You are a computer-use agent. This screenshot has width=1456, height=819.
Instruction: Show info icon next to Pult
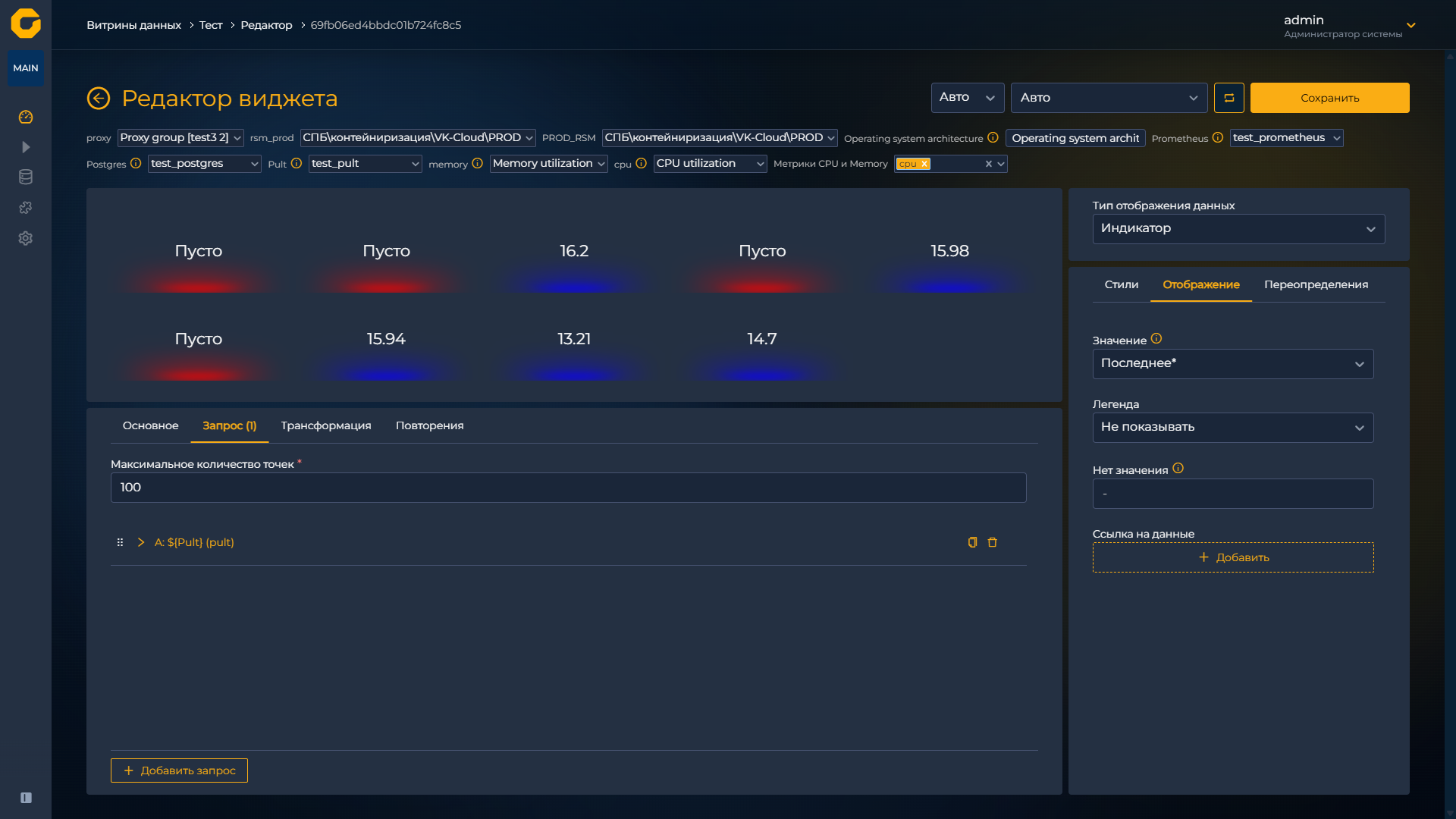(x=297, y=163)
